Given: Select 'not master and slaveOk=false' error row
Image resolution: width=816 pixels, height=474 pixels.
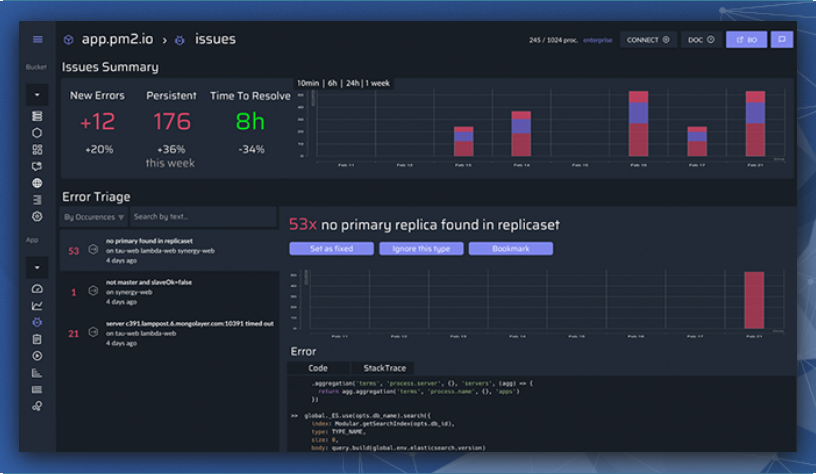Looking at the screenshot, I should (169, 291).
